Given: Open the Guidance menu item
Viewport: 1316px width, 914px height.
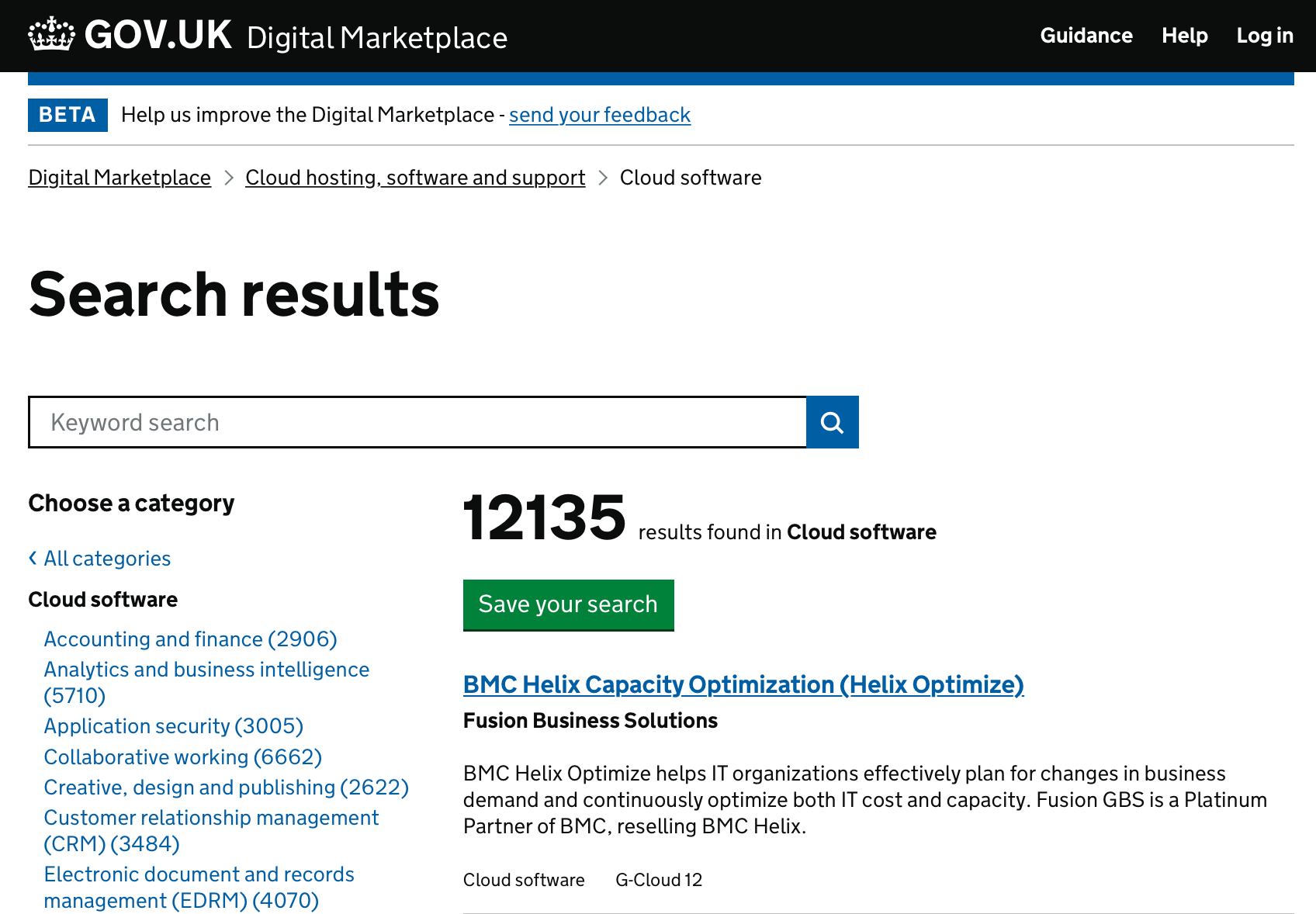Looking at the screenshot, I should pos(1086,36).
